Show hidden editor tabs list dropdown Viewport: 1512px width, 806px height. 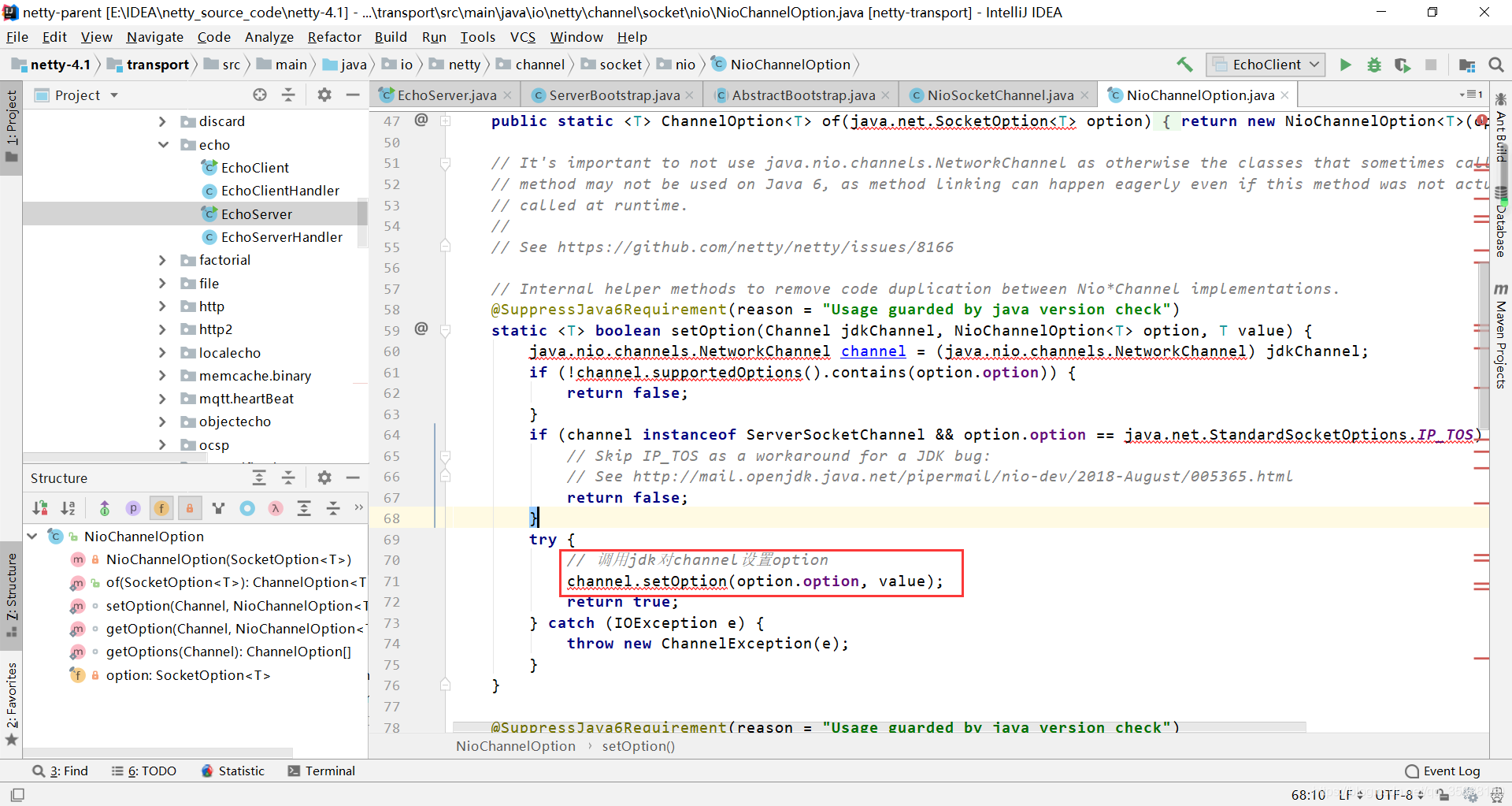pos(1470,95)
